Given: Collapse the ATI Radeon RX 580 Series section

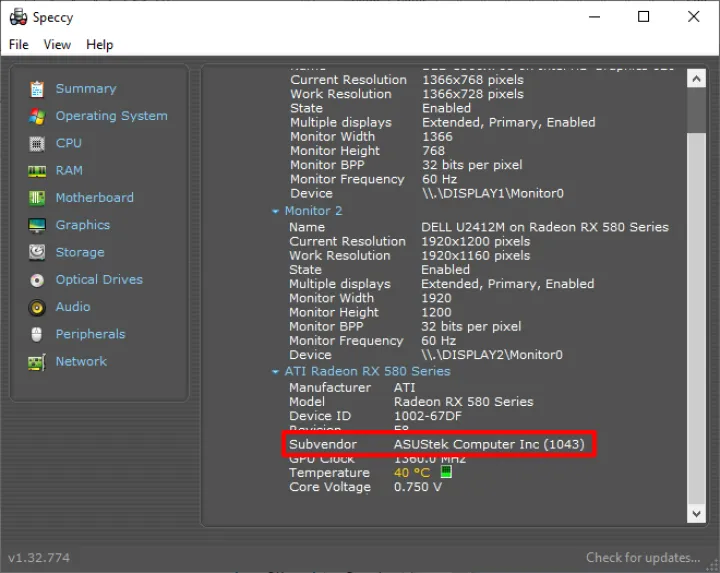Looking at the screenshot, I should [x=276, y=372].
